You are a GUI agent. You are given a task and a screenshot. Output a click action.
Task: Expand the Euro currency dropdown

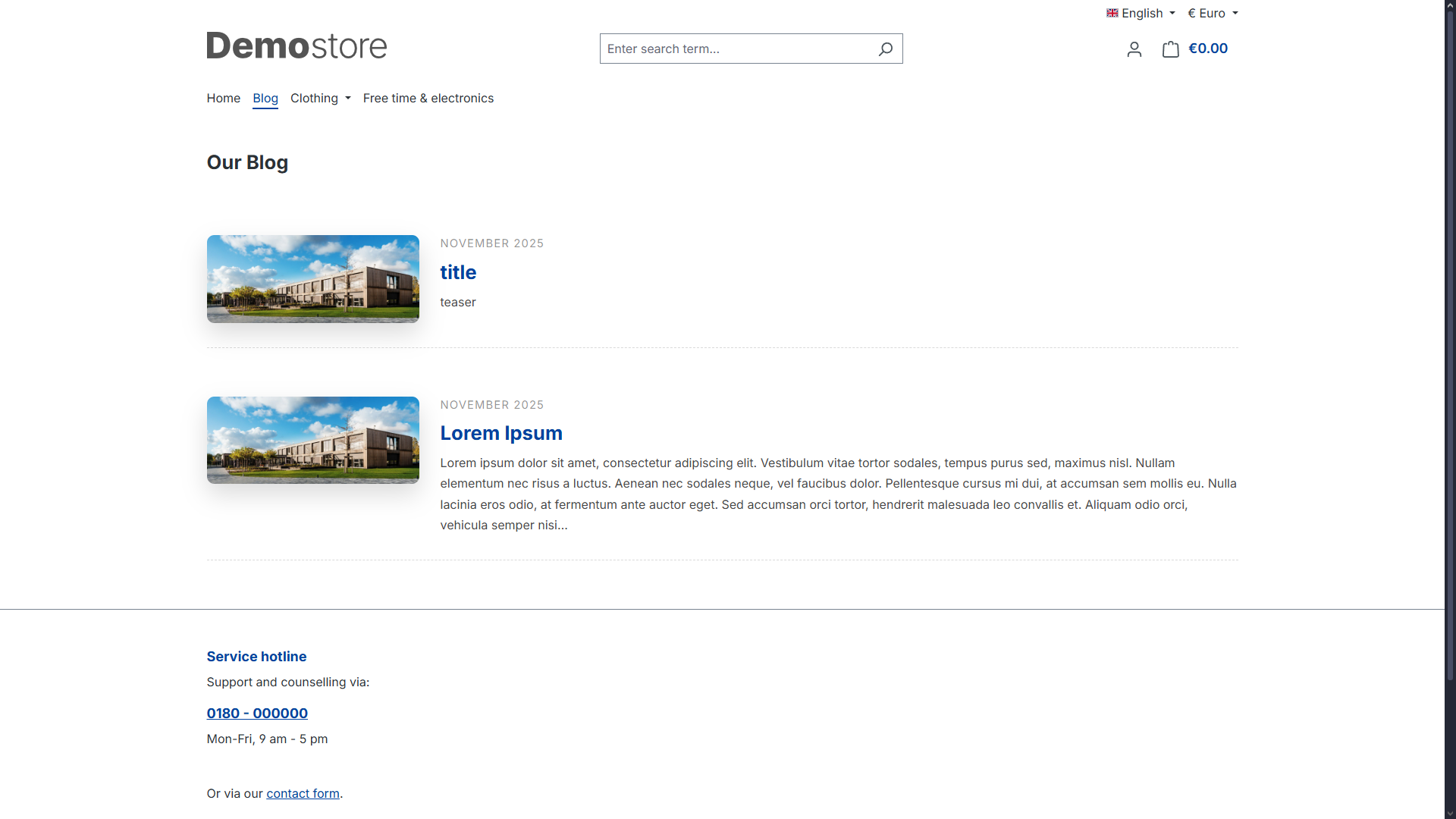(1212, 13)
